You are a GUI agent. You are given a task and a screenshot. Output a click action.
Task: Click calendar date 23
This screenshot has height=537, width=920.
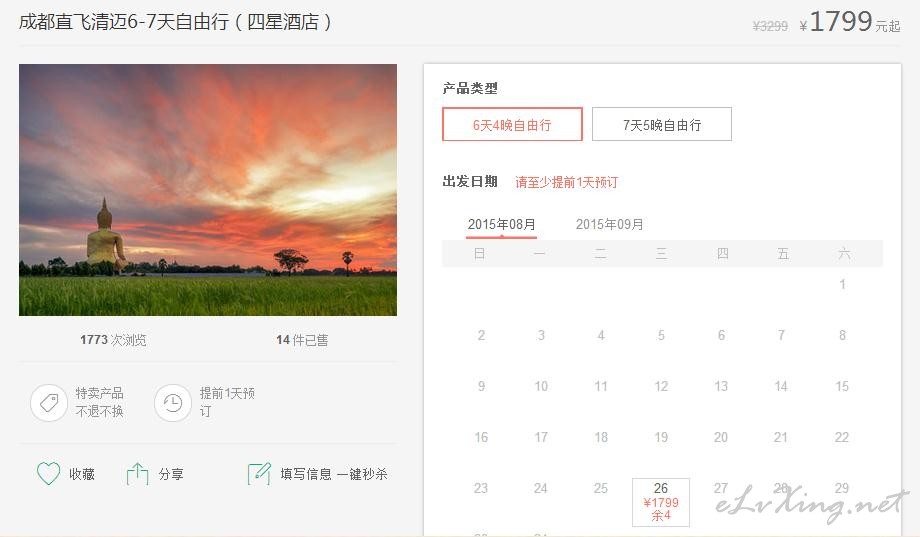tap(481, 488)
